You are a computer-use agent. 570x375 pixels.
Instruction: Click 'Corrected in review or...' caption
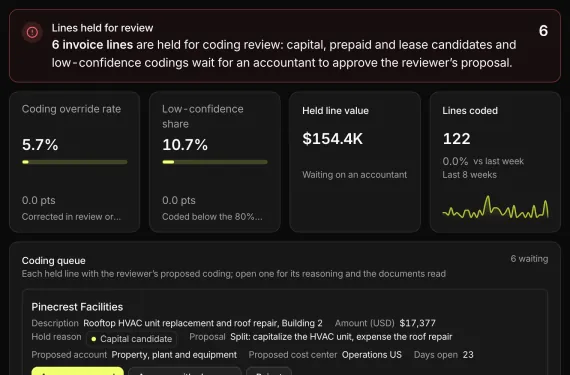point(71,217)
